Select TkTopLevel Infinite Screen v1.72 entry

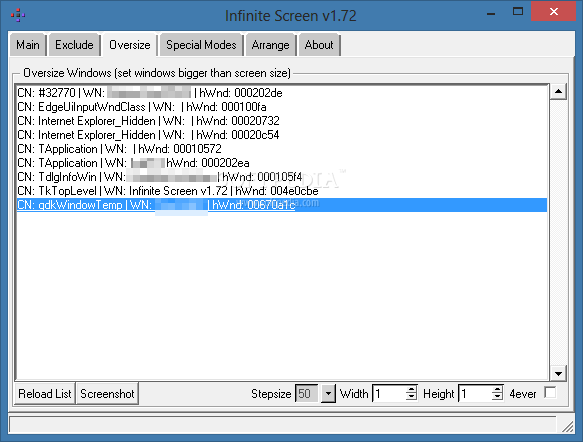click(282, 191)
